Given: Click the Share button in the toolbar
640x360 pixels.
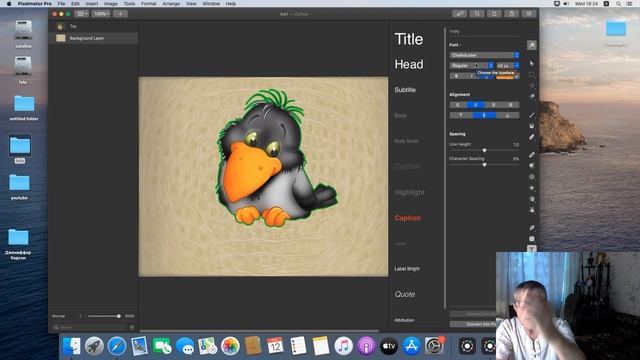Looking at the screenshot, I should (511, 14).
